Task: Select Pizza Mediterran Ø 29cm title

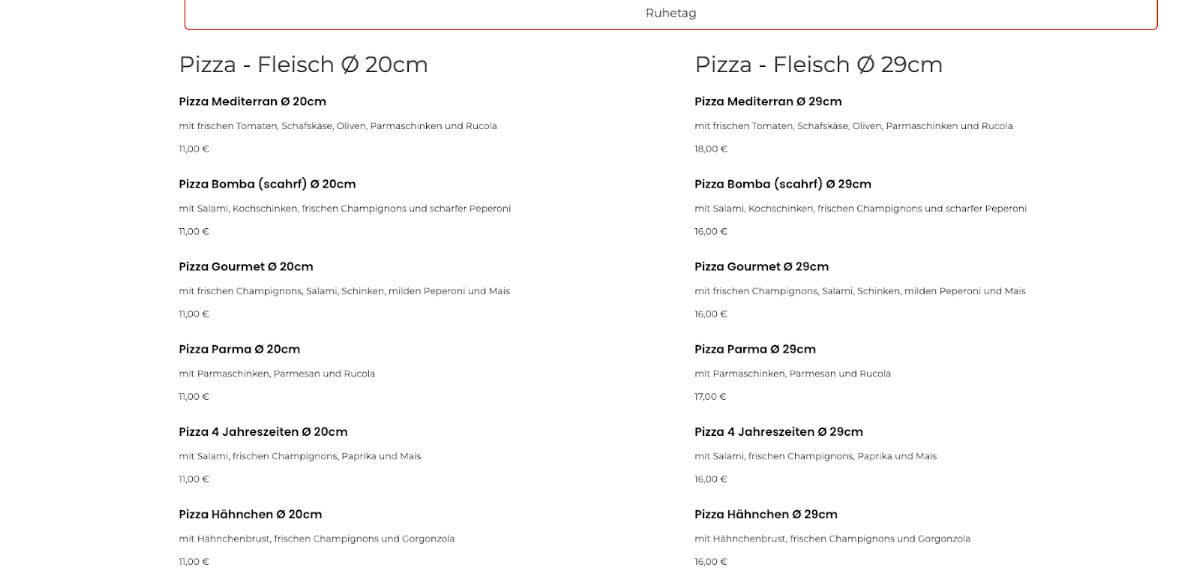Action: coord(768,102)
